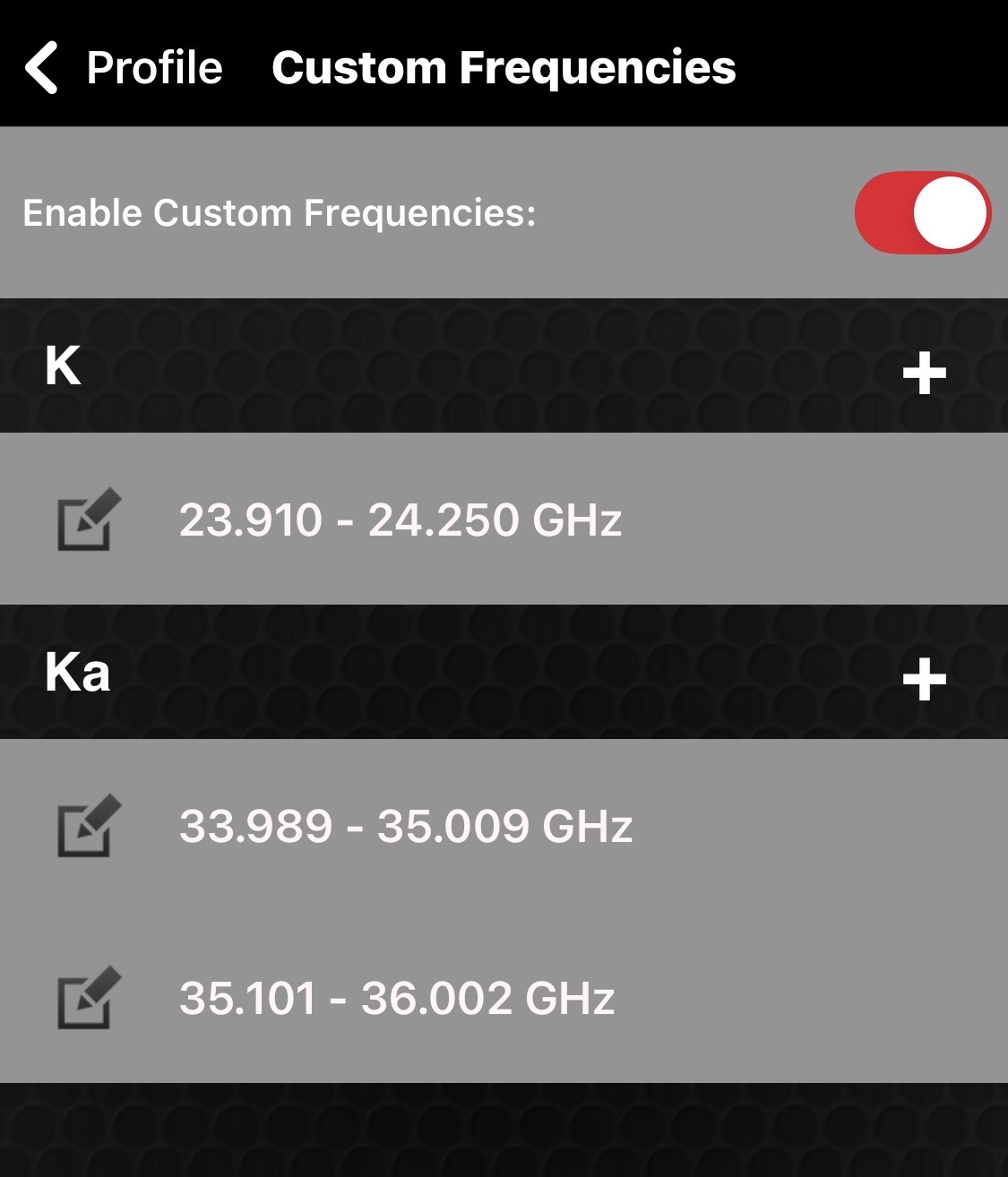The height and width of the screenshot is (1177, 1008).
Task: Disable the Enable Custom Frequencies switch
Action: (x=922, y=213)
